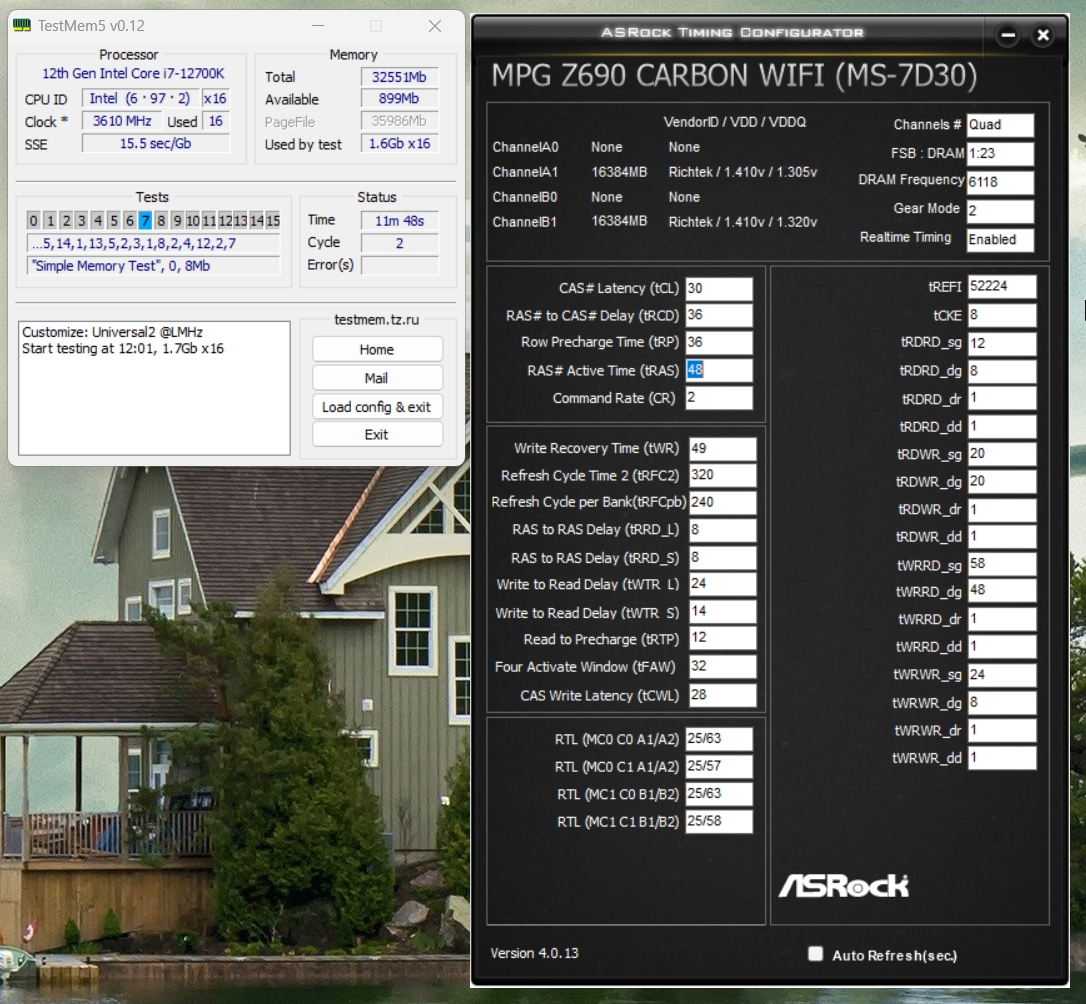Click the Refresh Cycle per Bank (tRFCpb) field

point(722,502)
